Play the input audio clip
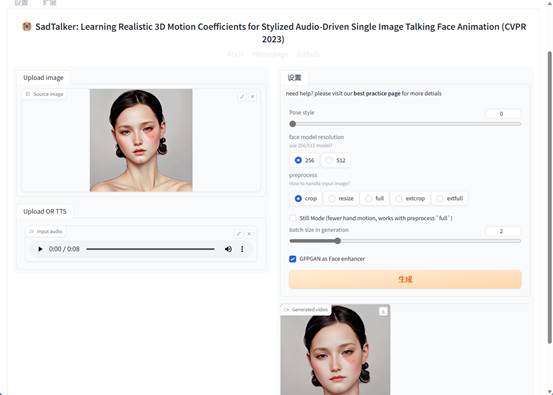This screenshot has height=395, width=553. [x=40, y=249]
